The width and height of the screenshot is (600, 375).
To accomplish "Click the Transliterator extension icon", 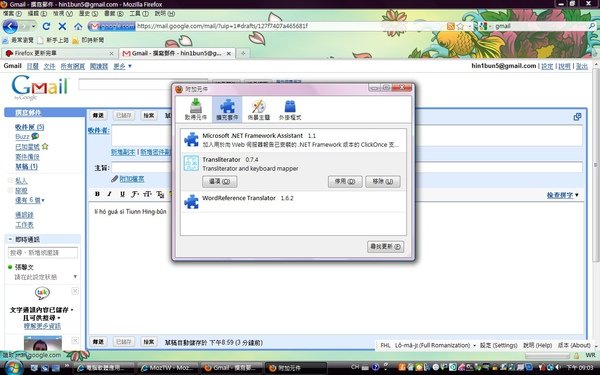I will 191,163.
